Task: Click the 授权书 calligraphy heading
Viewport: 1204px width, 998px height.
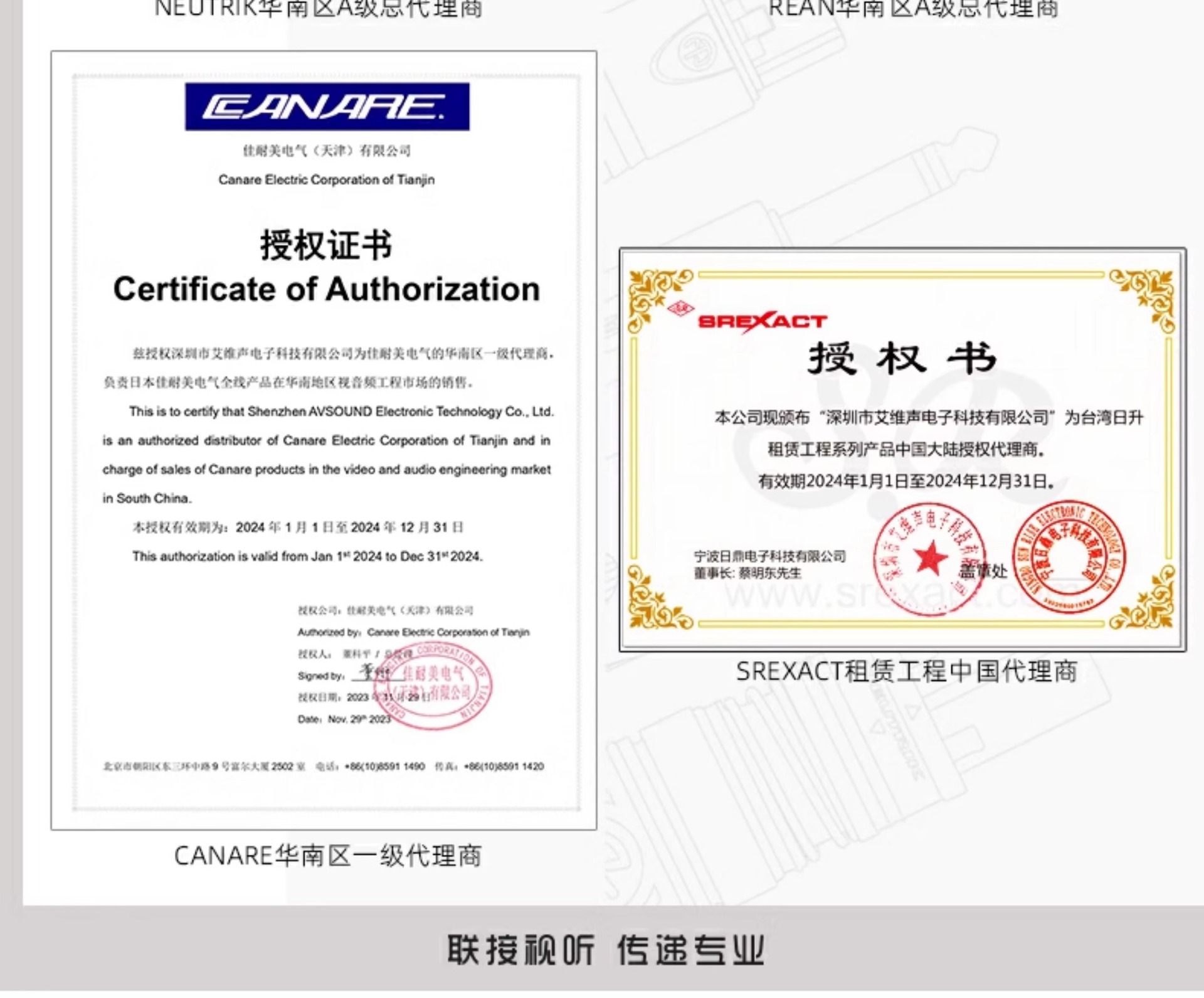Action: pos(902,358)
